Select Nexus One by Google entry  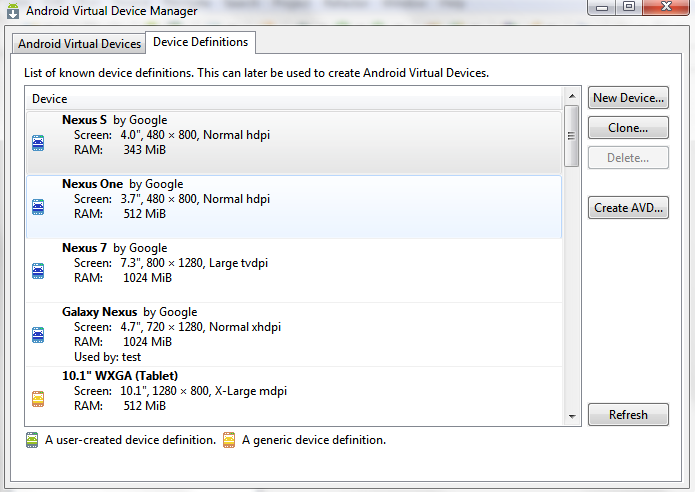pyautogui.click(x=294, y=207)
